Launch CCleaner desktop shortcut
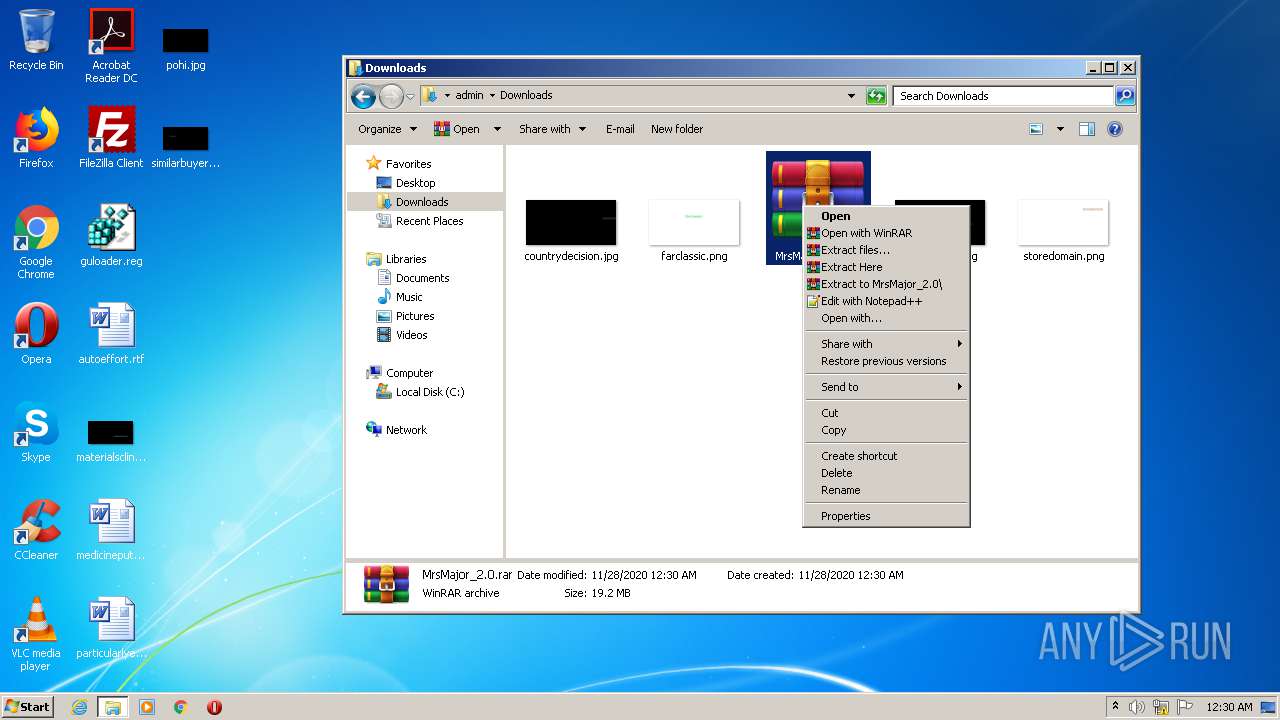 (36, 530)
